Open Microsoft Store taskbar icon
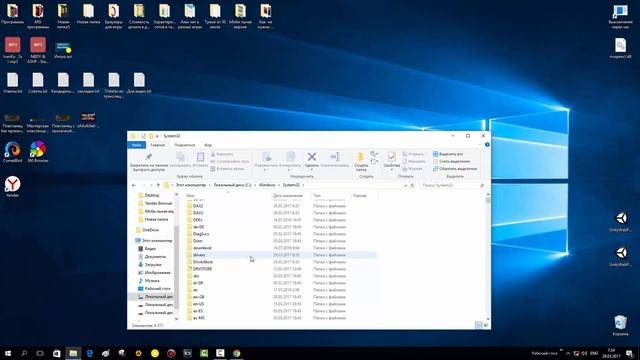The width and height of the screenshot is (640, 360). (x=57, y=353)
